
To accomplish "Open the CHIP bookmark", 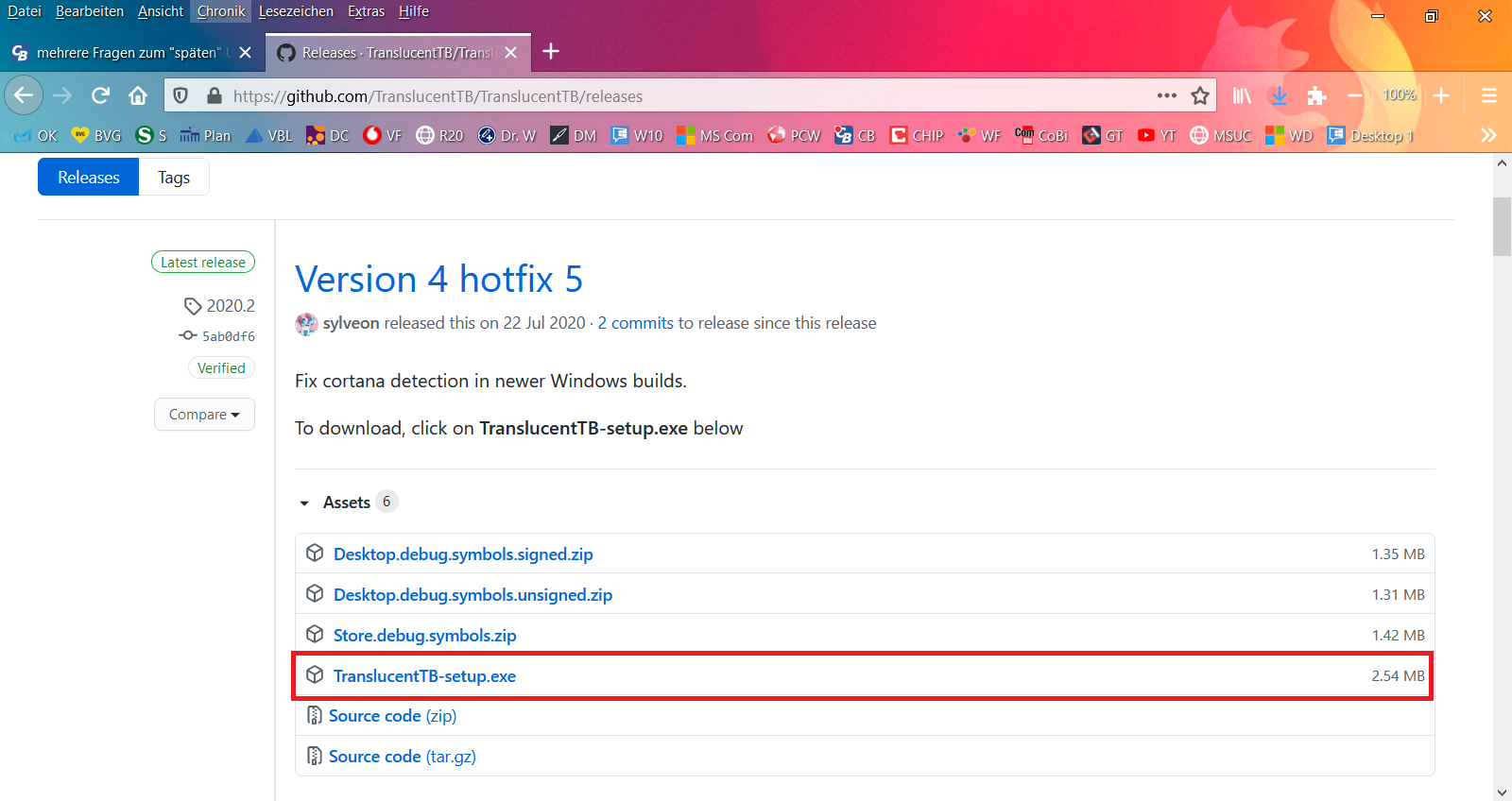I will 917,135.
